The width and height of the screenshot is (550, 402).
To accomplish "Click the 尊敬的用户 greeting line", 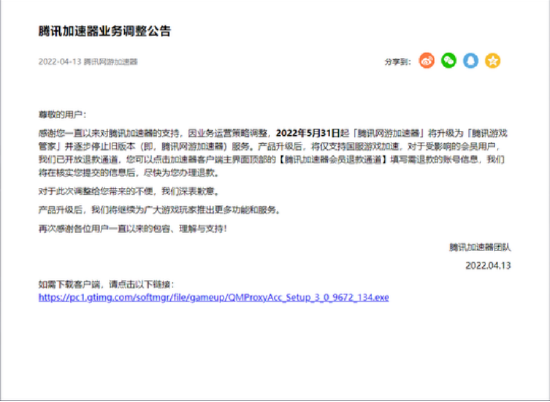I will tap(62, 114).
